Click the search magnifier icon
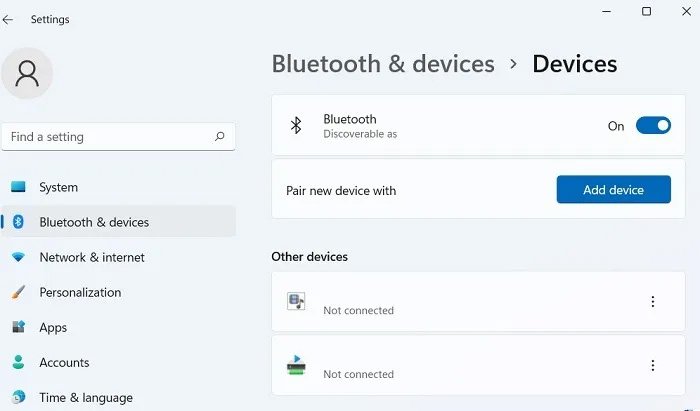 [x=219, y=137]
